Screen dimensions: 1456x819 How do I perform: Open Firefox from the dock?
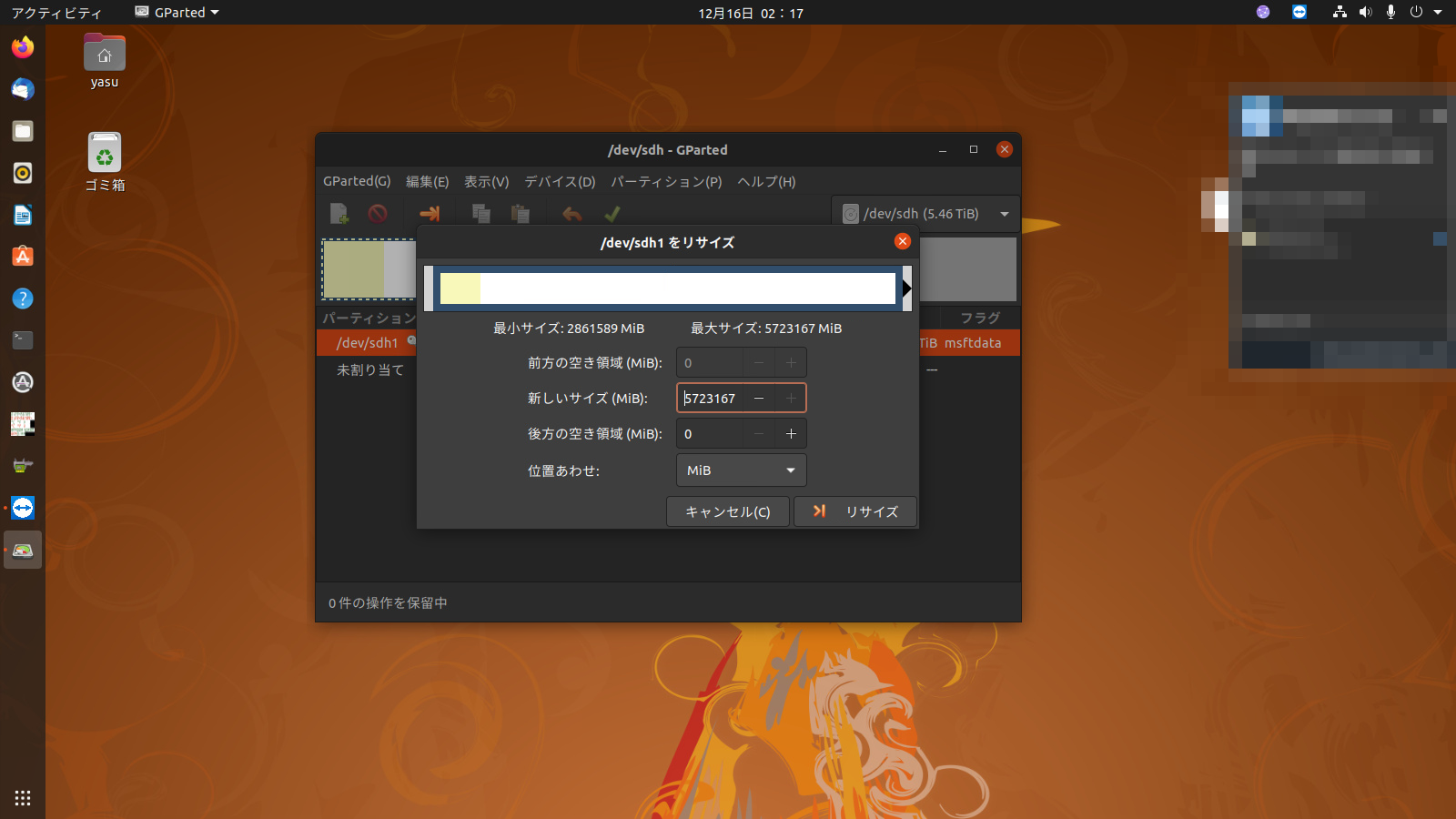[x=23, y=47]
